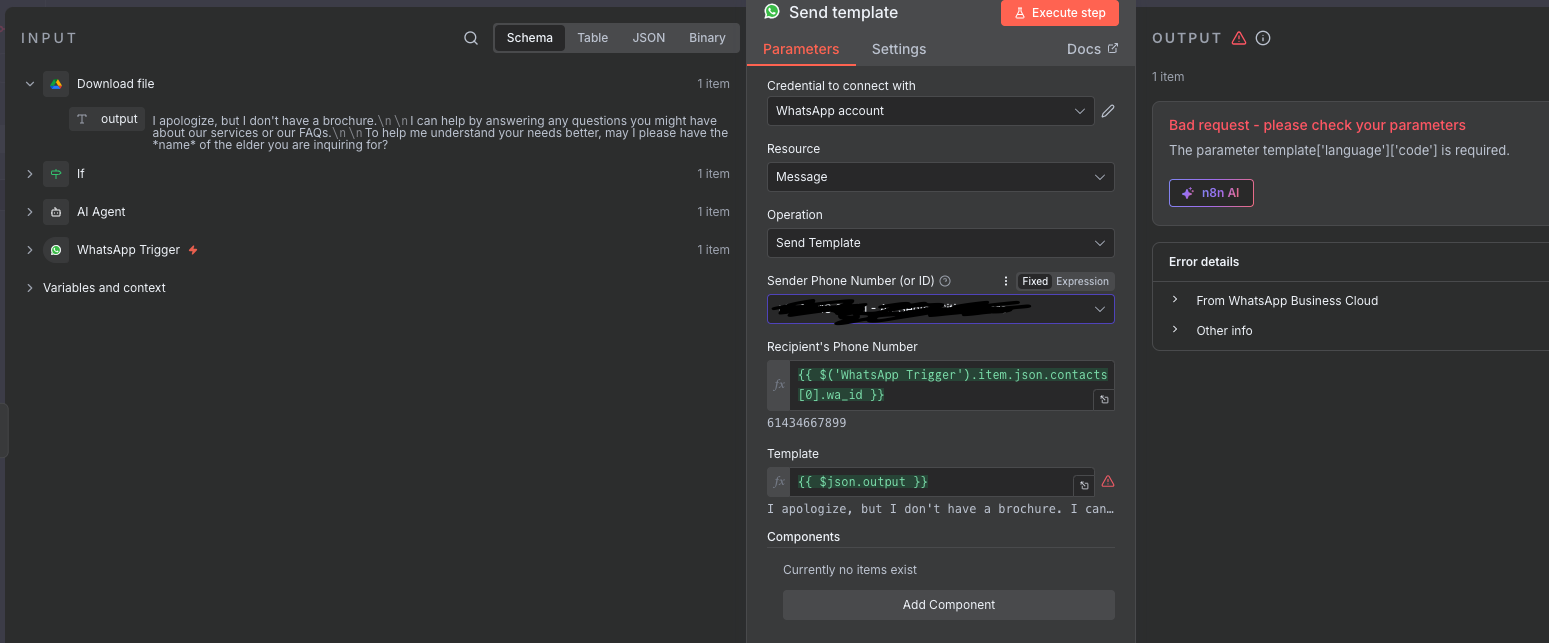Click the Add Component button
Image resolution: width=1549 pixels, height=643 pixels.
click(x=948, y=605)
